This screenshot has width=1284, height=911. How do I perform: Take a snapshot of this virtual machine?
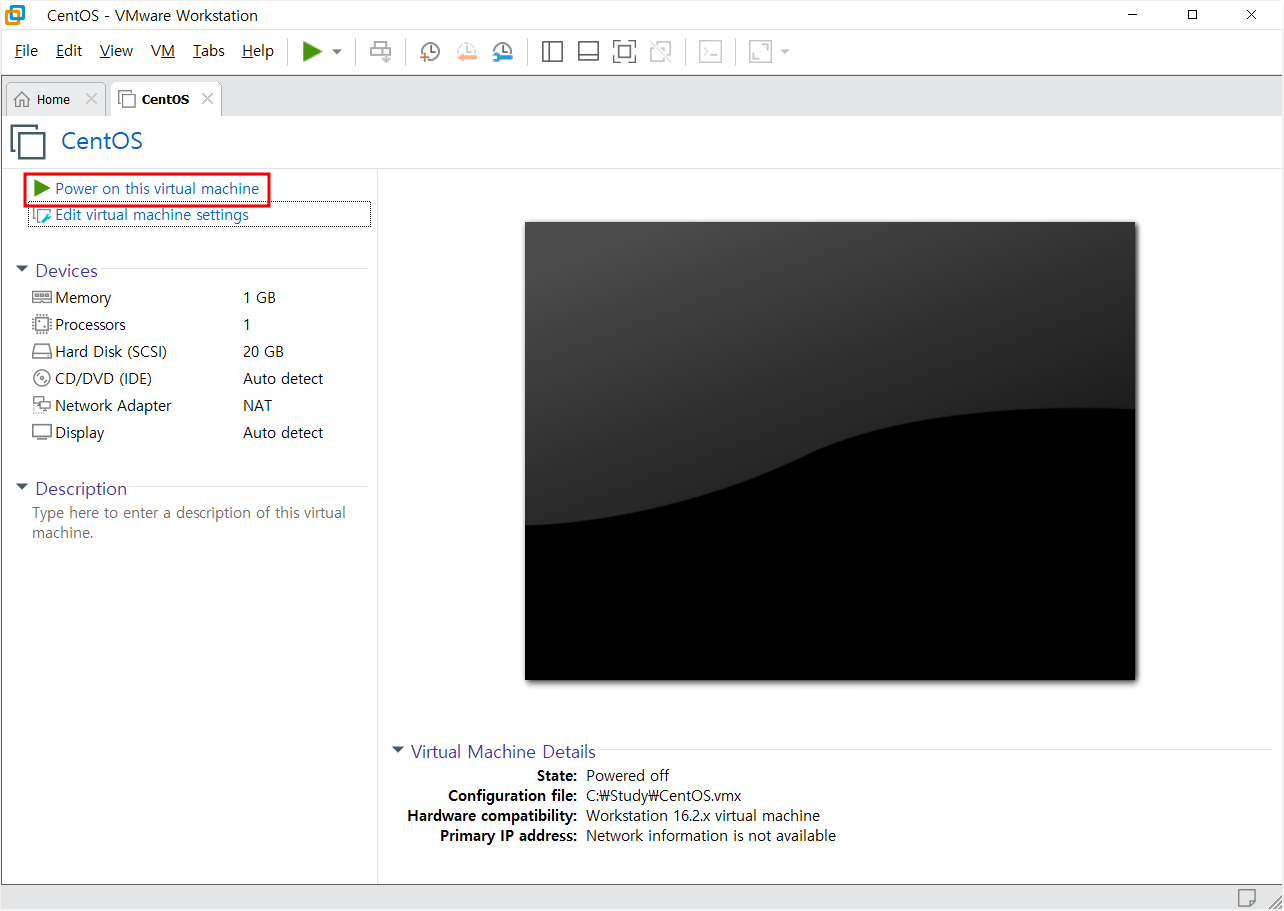click(x=429, y=52)
